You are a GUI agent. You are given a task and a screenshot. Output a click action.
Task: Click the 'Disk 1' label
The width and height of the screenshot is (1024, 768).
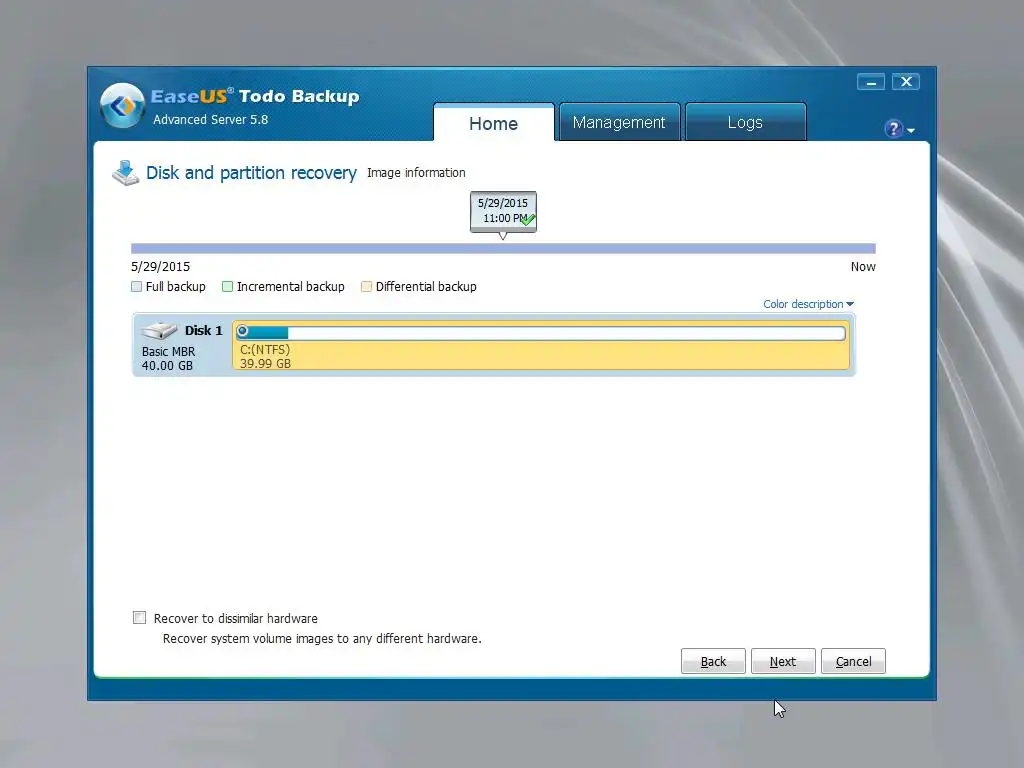tap(204, 330)
